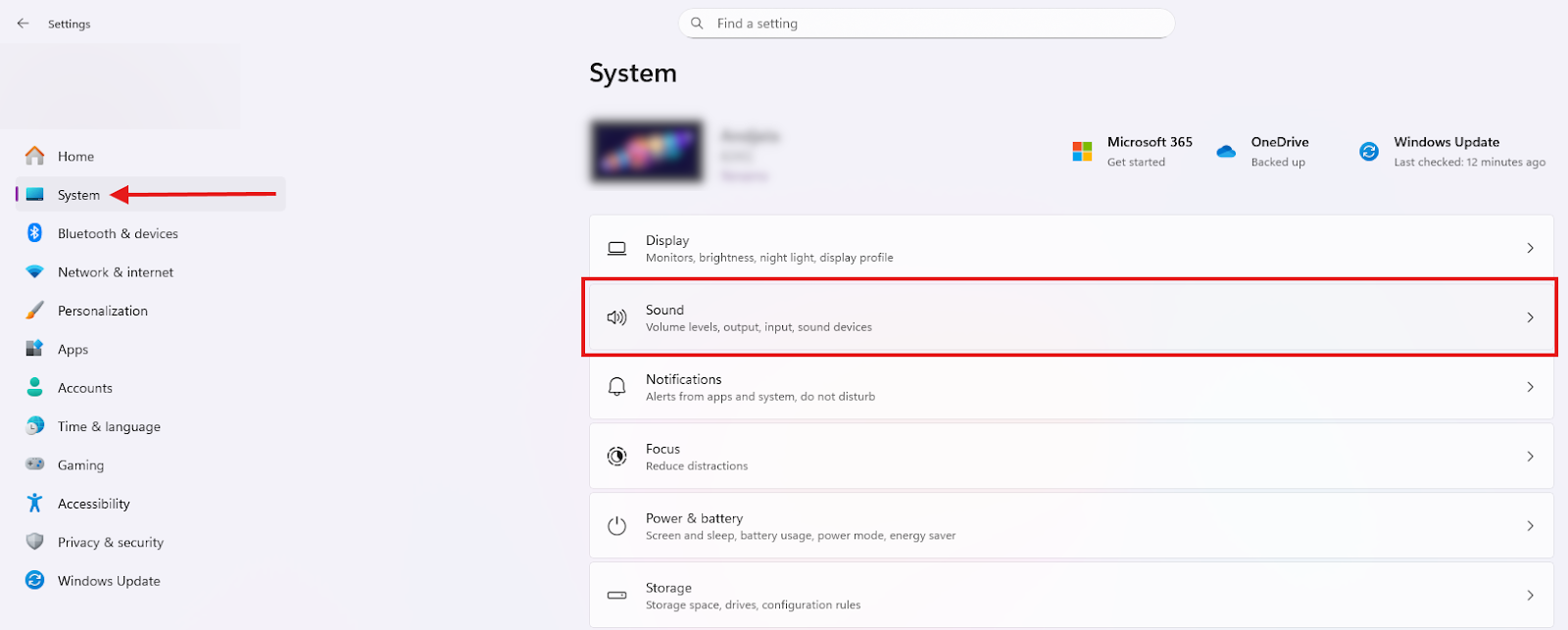Go to Personalization settings
Image resolution: width=1568 pixels, height=630 pixels.
tap(103, 311)
